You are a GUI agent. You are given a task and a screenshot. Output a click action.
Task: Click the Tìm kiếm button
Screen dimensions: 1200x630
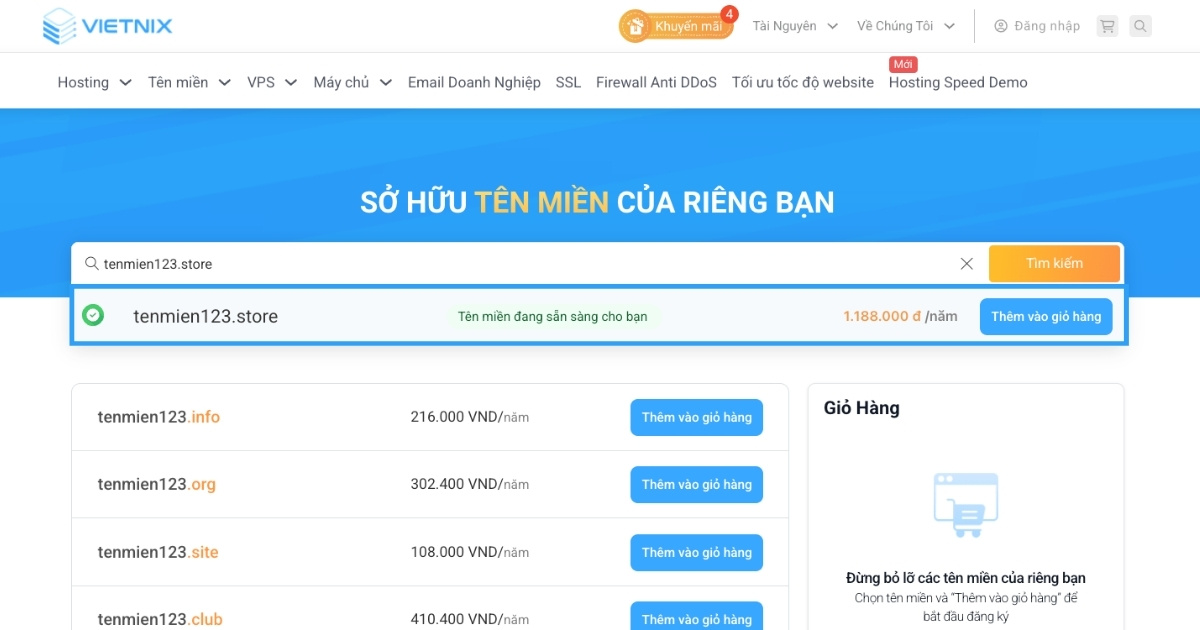[1055, 263]
